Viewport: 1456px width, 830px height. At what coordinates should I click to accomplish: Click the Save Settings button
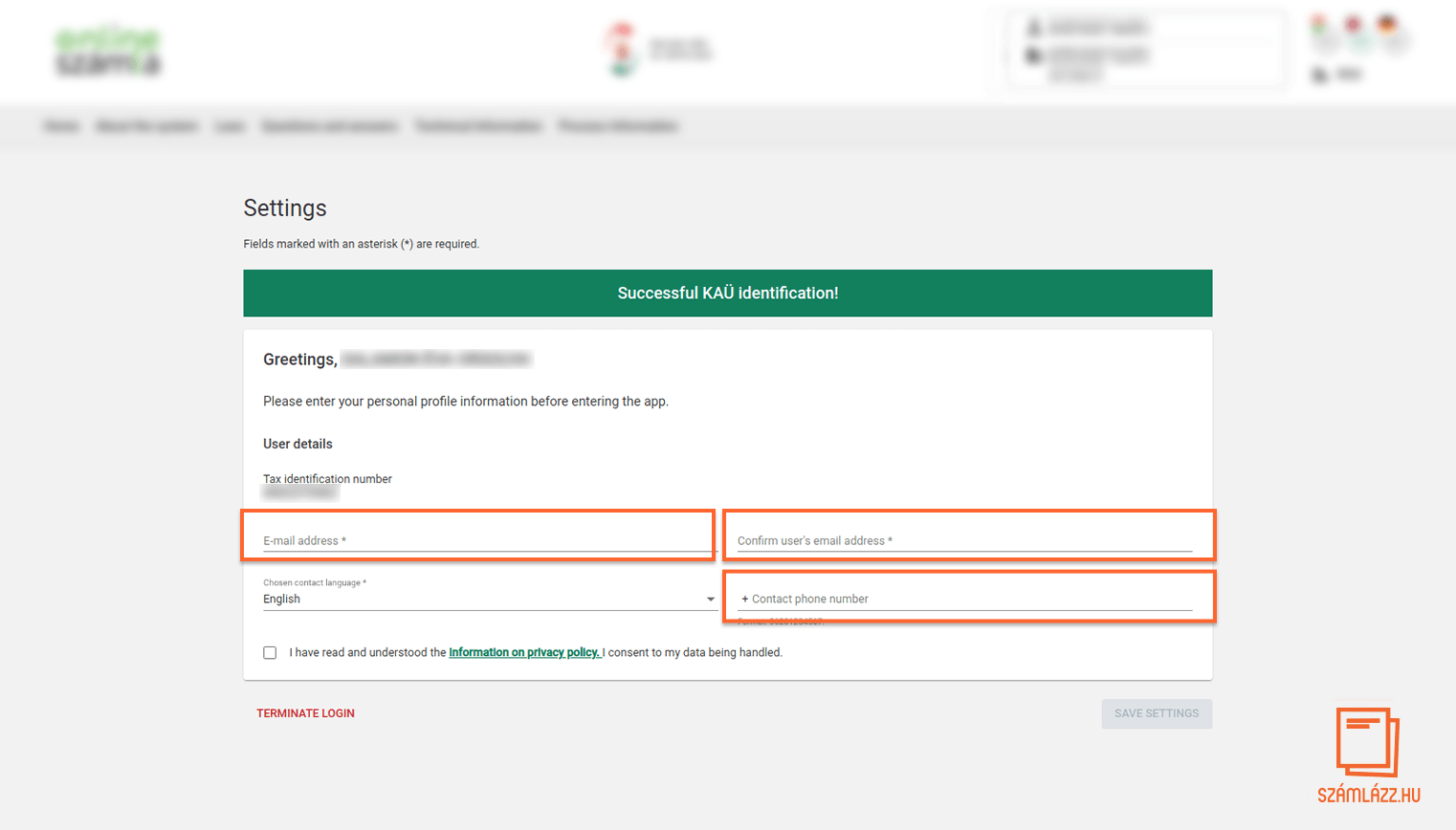point(1156,713)
